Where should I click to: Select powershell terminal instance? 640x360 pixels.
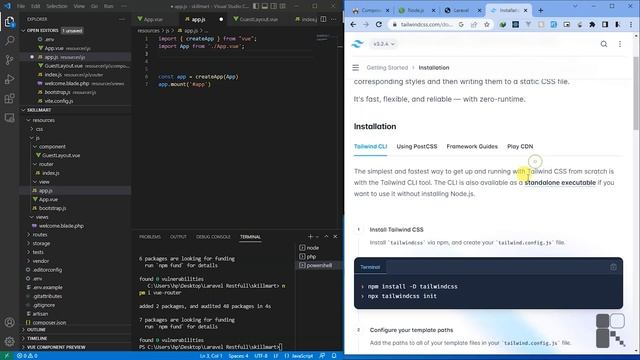pyautogui.click(x=319, y=265)
